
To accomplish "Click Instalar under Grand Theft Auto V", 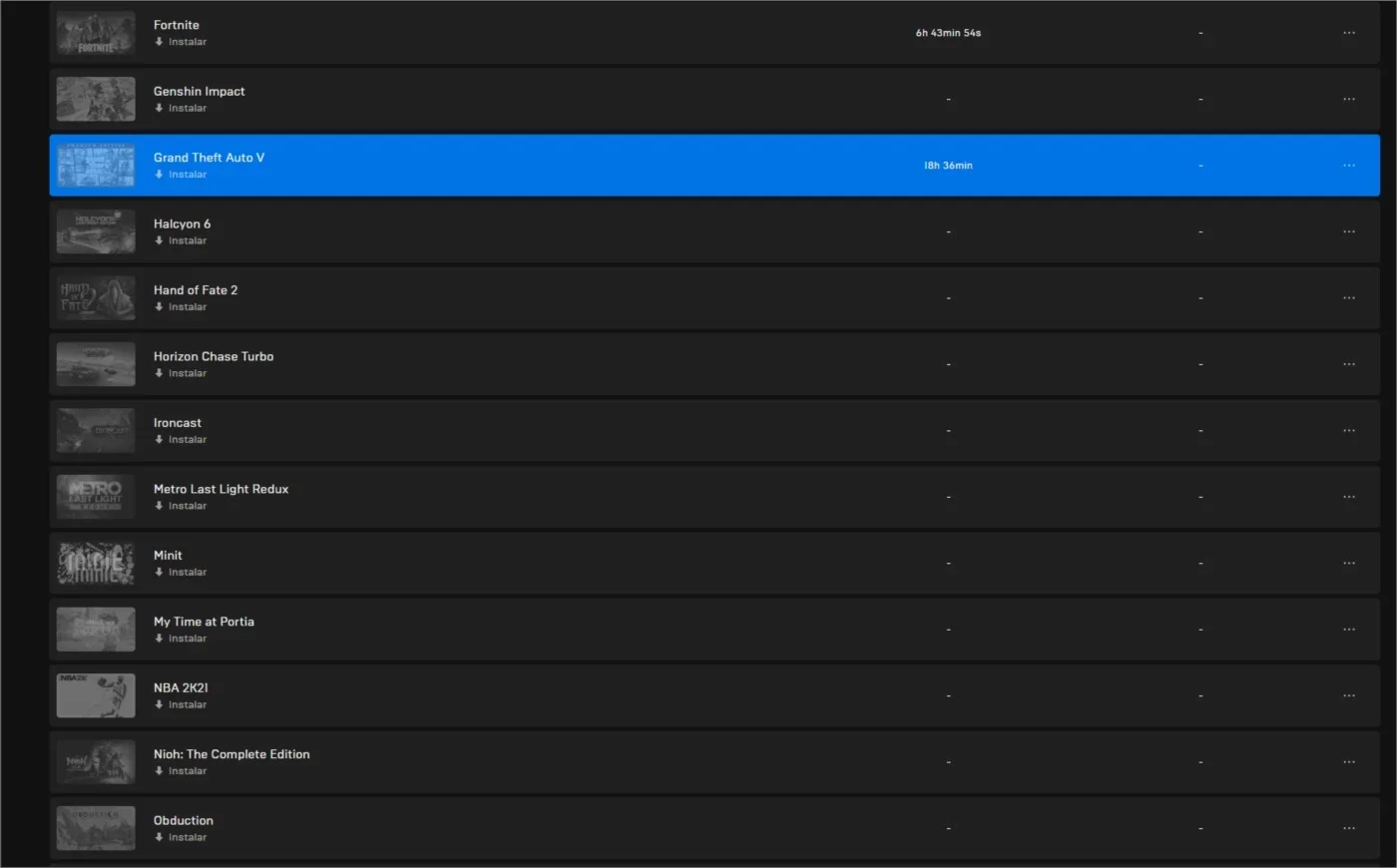I will (x=181, y=175).
